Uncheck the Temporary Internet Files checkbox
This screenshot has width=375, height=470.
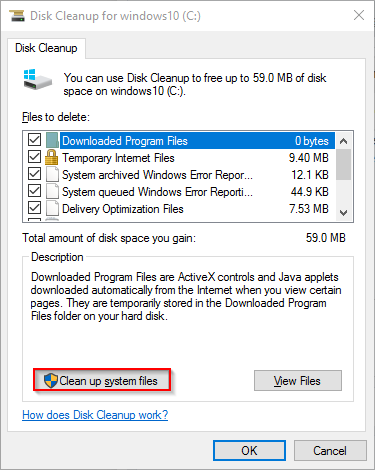pyautogui.click(x=34, y=157)
